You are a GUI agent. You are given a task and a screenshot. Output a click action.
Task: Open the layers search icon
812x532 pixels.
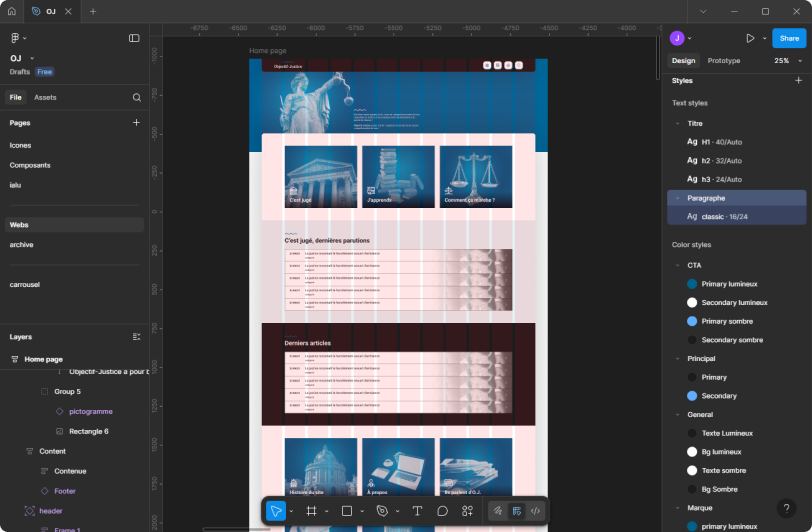coord(137,97)
